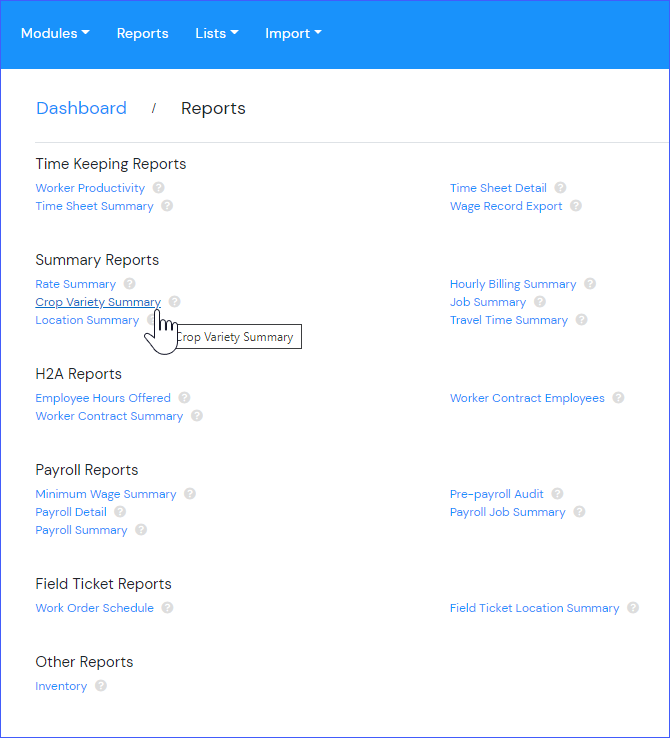Click help icon beside Pre-payroll Audit

point(557,494)
